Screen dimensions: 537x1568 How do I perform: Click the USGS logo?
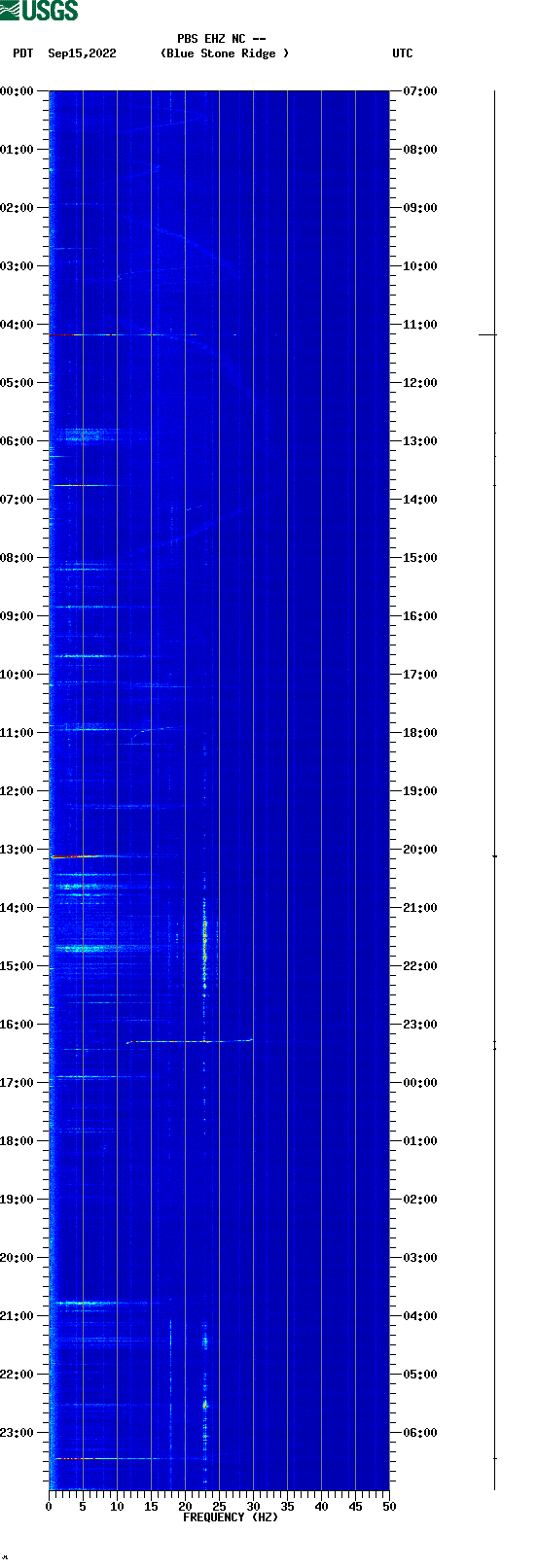(39, 11)
